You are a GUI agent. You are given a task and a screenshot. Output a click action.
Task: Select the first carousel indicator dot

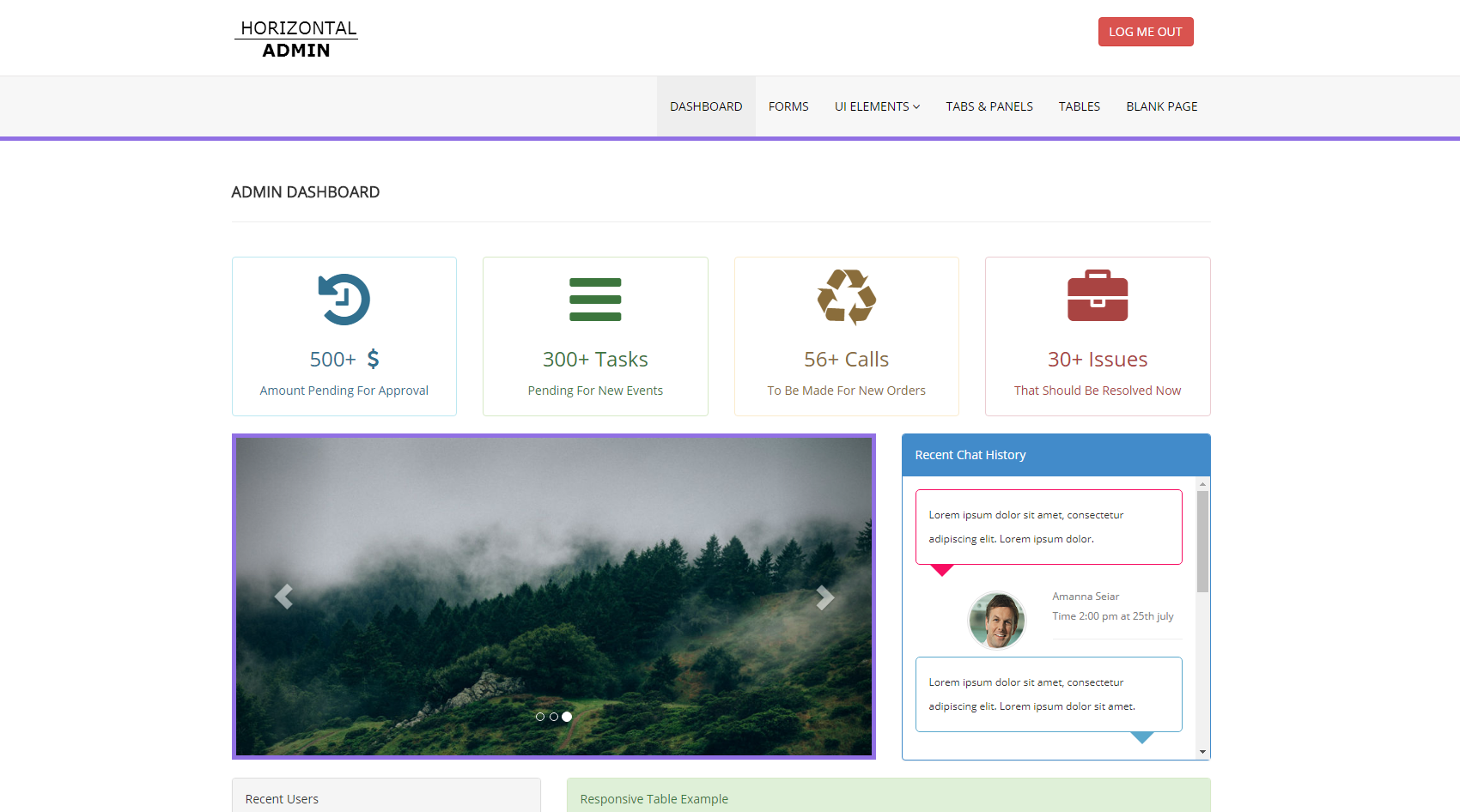540,717
